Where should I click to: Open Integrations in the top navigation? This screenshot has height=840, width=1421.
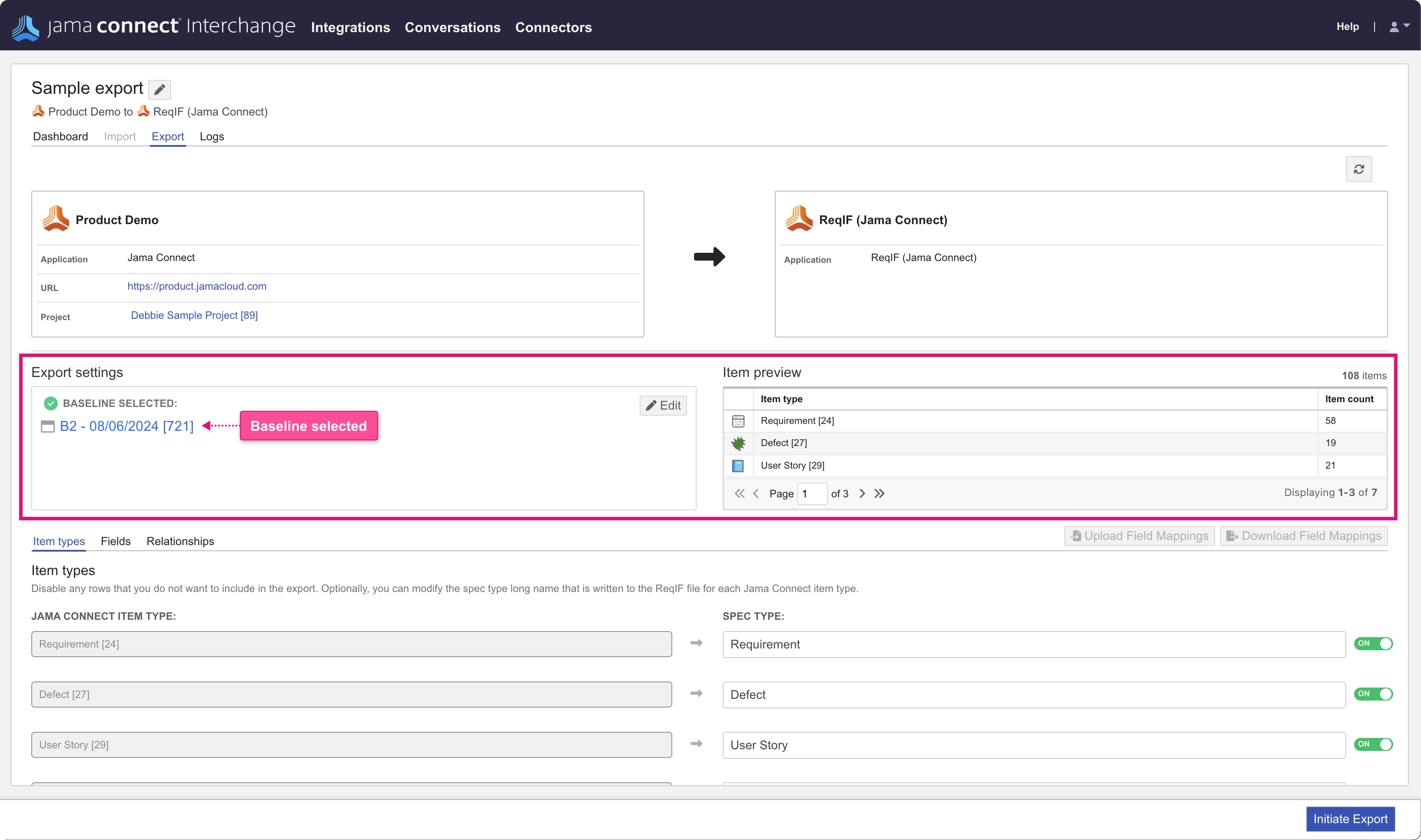coord(351,27)
